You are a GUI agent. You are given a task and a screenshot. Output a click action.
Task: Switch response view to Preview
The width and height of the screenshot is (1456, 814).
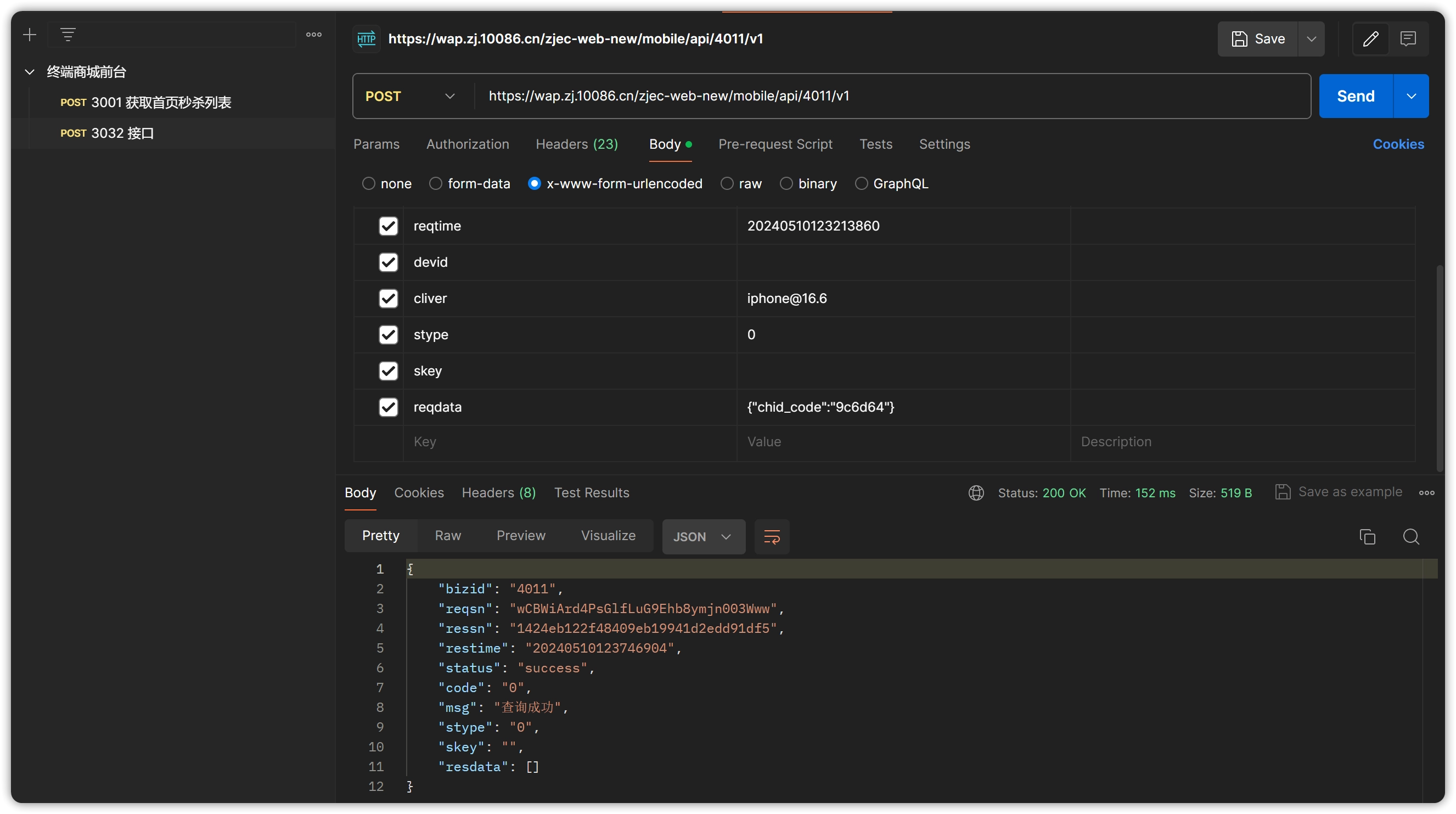point(521,535)
